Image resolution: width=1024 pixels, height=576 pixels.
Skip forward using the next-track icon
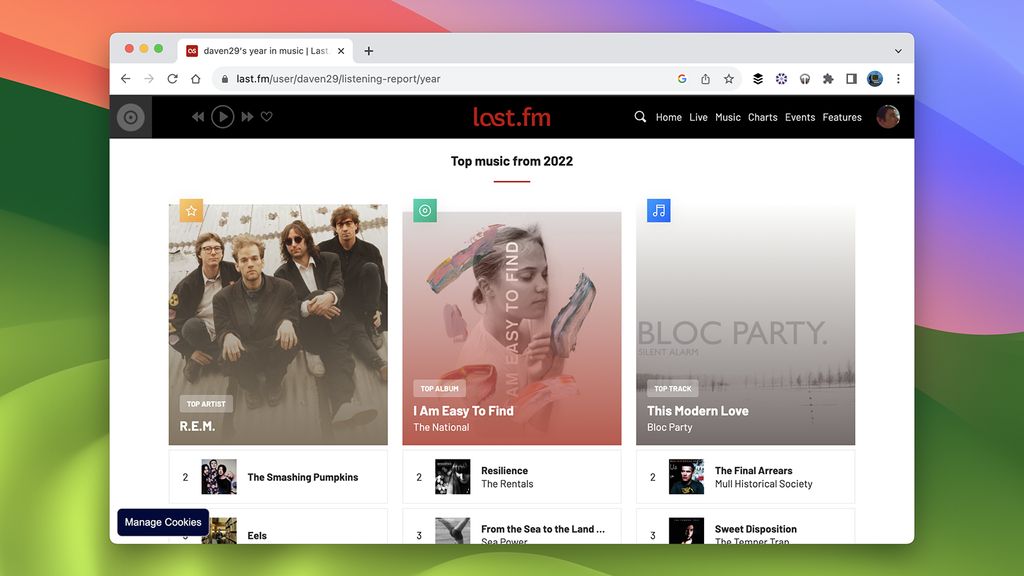[247, 116]
